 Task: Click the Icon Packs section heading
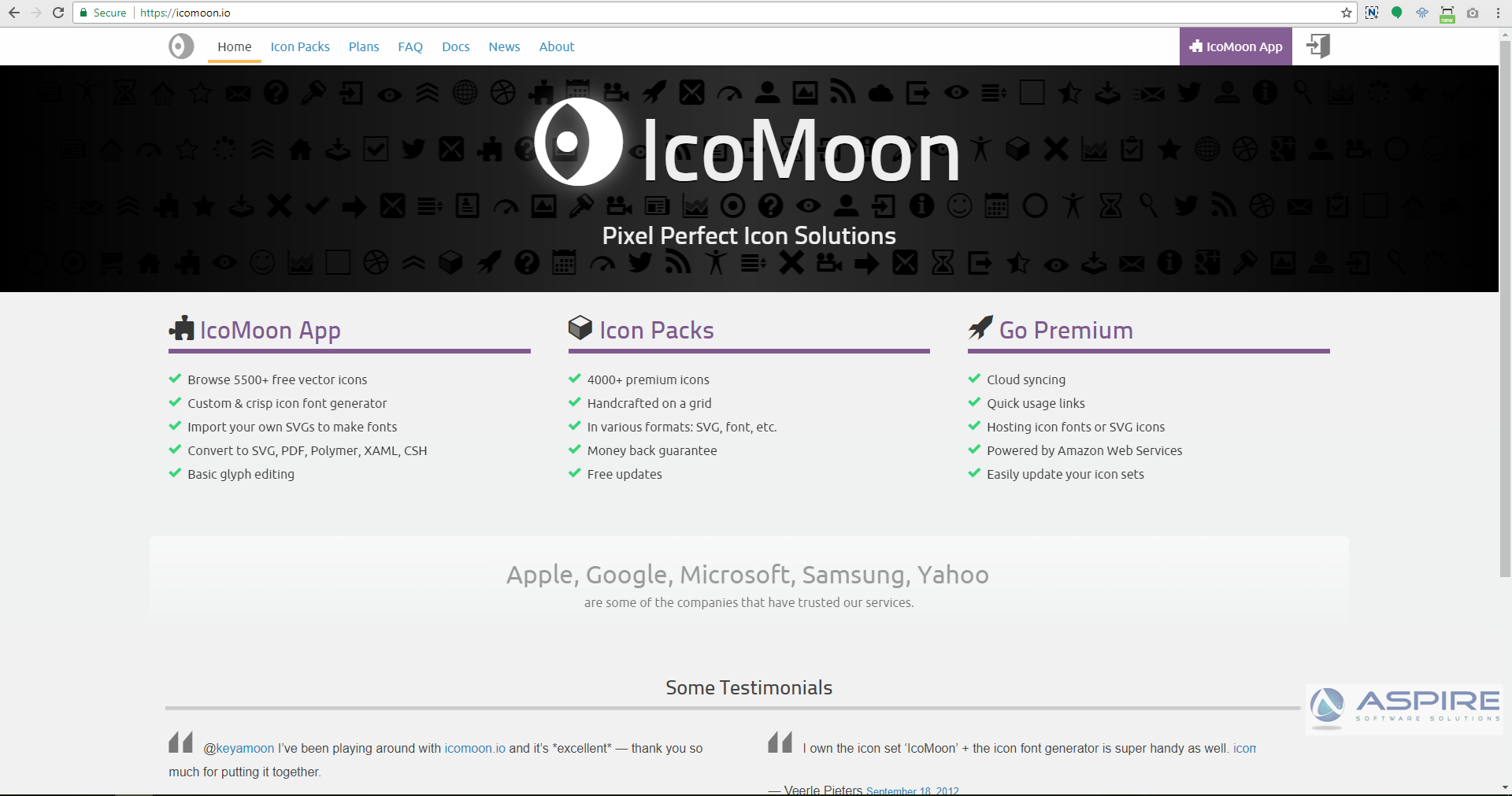click(x=656, y=330)
